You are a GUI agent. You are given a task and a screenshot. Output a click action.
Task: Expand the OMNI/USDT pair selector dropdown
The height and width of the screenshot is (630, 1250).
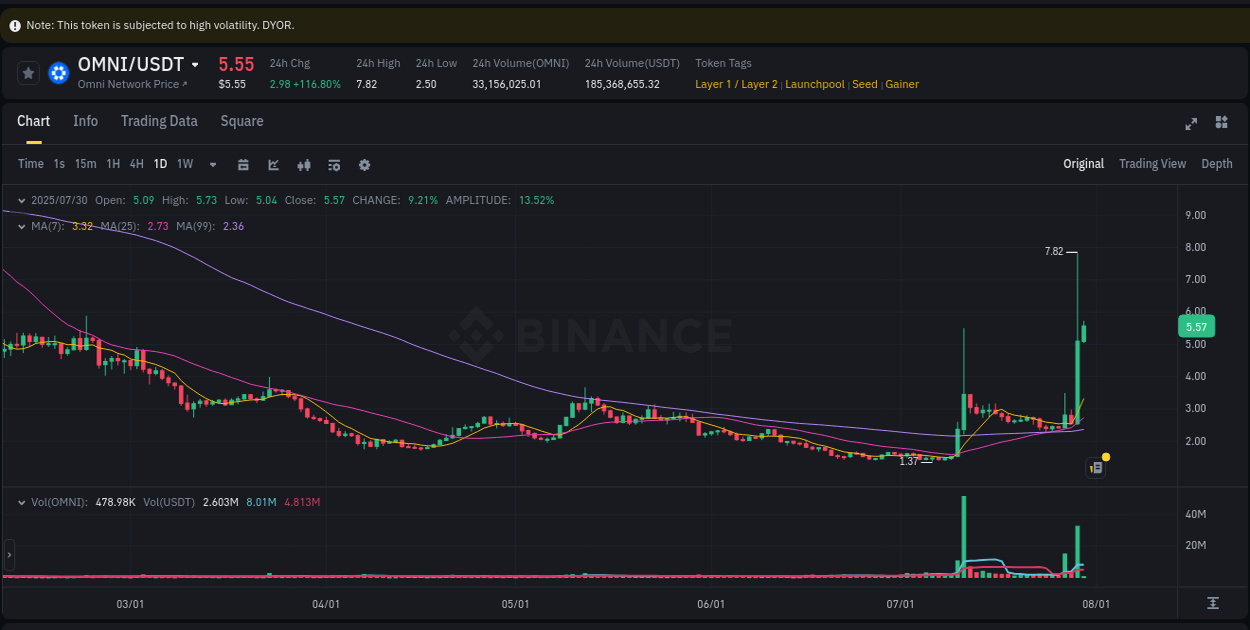(x=195, y=64)
